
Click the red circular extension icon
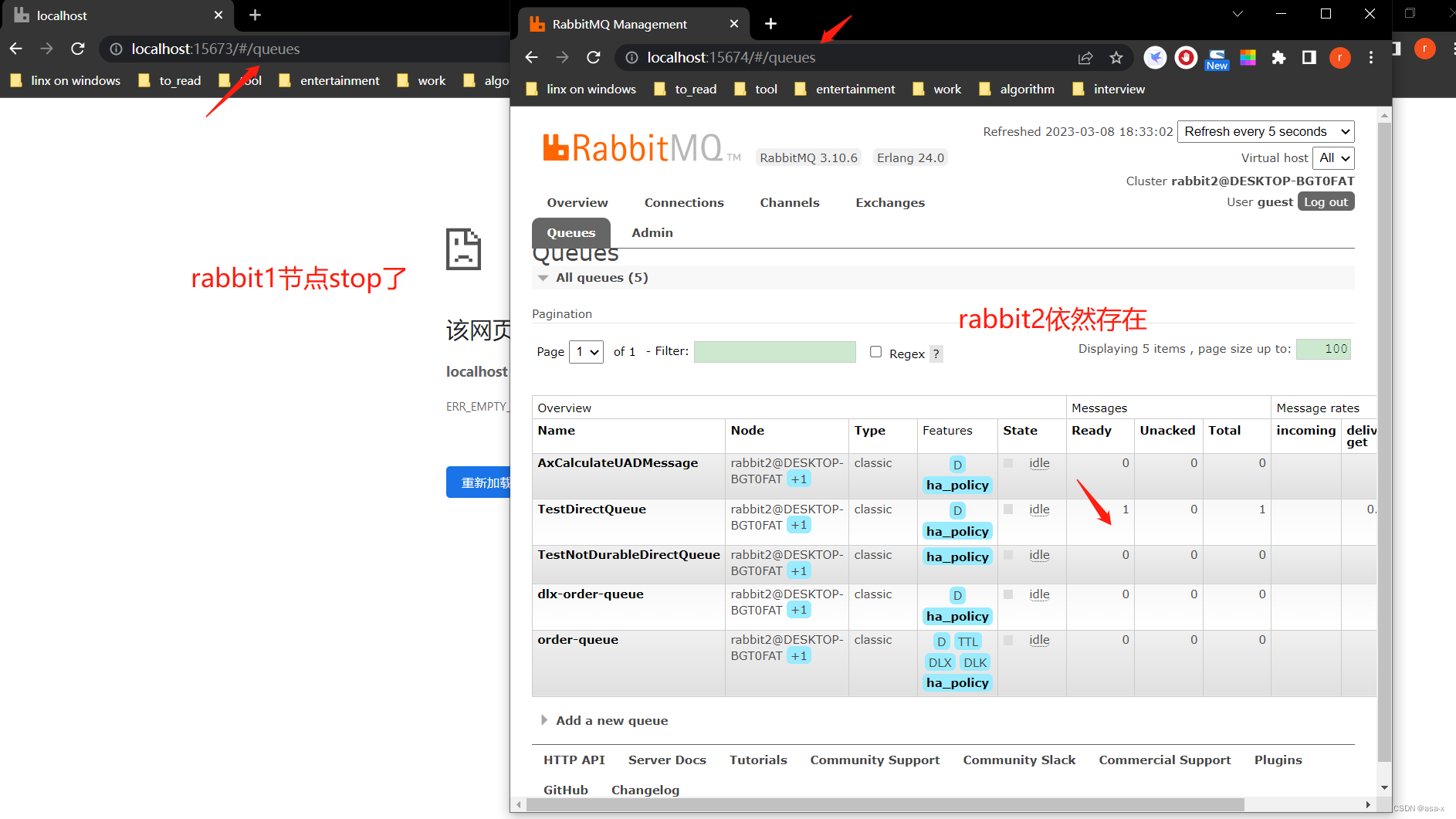pyautogui.click(x=1186, y=57)
